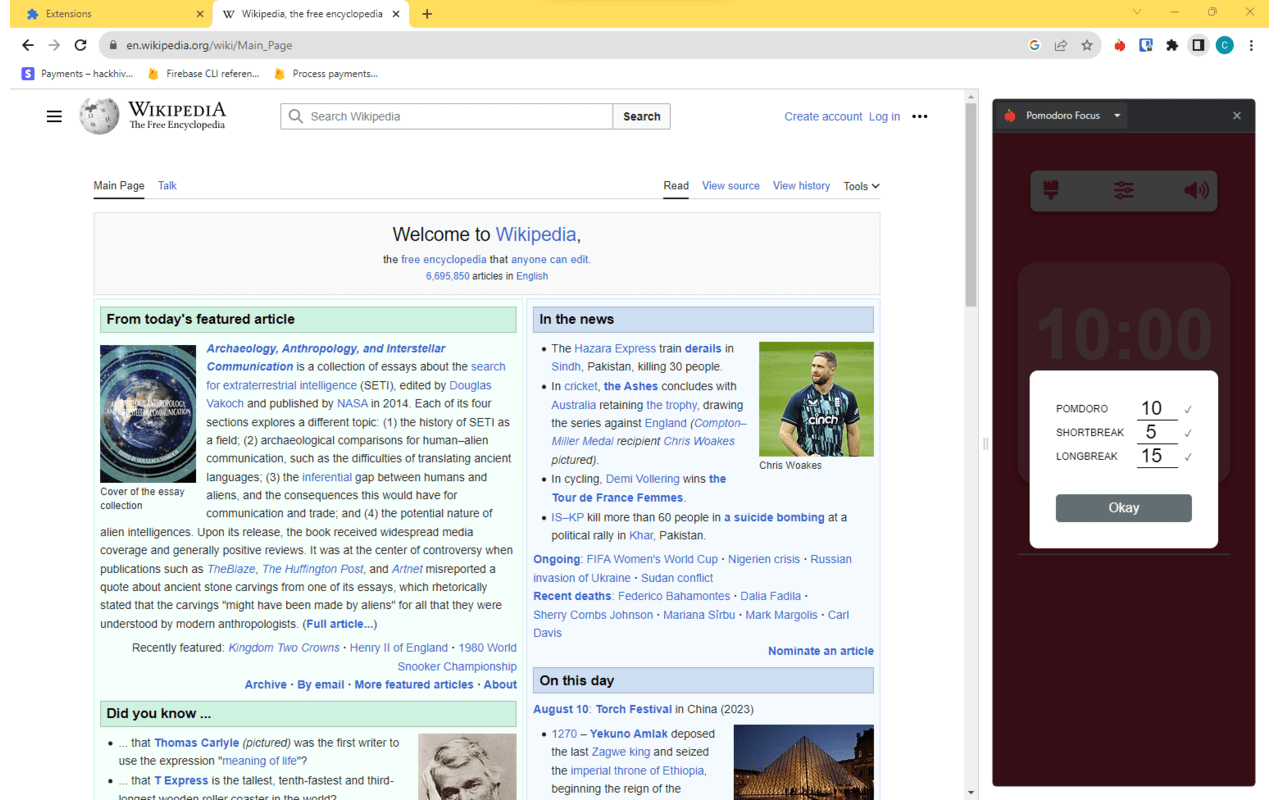Click the Google icon in address bar
Image resolution: width=1280 pixels, height=800 pixels.
point(1034,45)
